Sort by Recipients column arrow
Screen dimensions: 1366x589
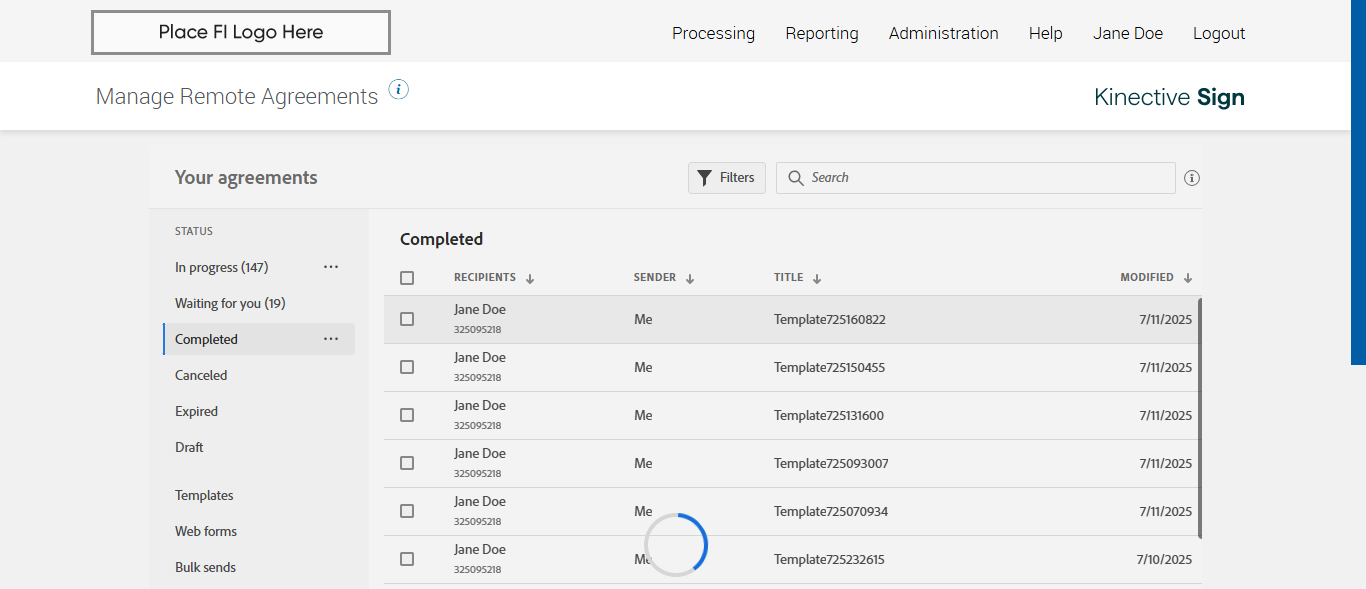pyautogui.click(x=530, y=279)
